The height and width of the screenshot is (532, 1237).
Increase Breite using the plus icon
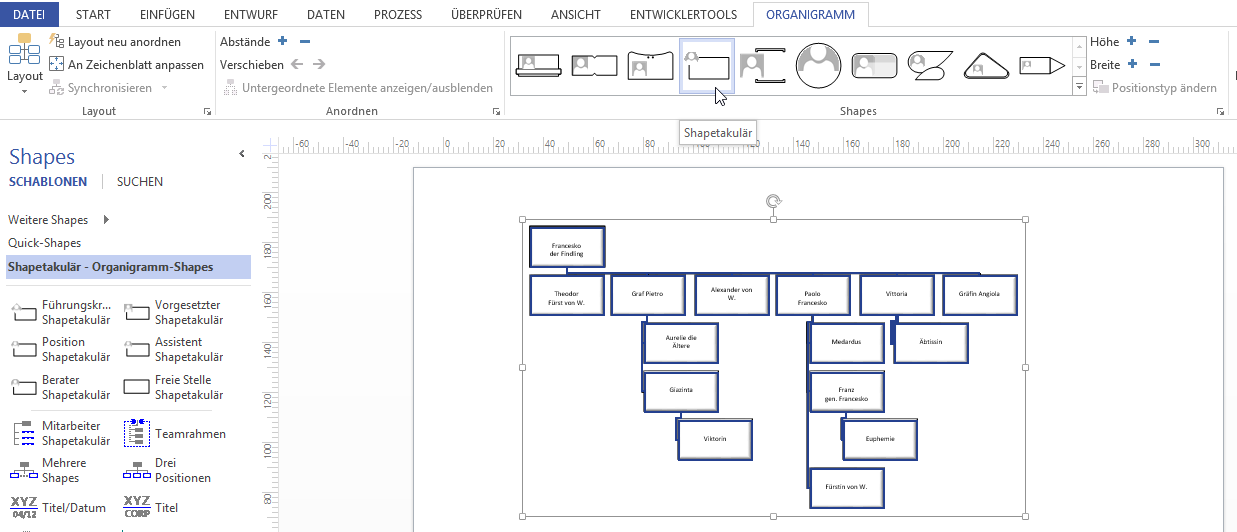pos(1132,64)
